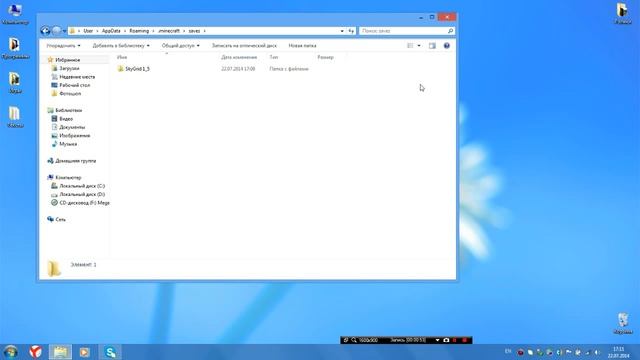Open the Упорядочить menu
This screenshot has width=640, height=360.
(x=63, y=46)
